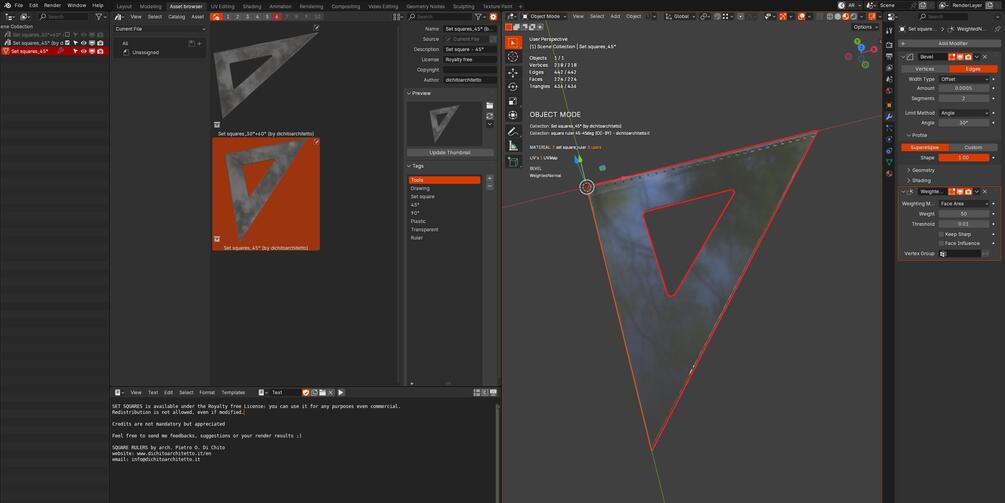
Task: Select the Annotate pencil tool
Action: coord(513,131)
